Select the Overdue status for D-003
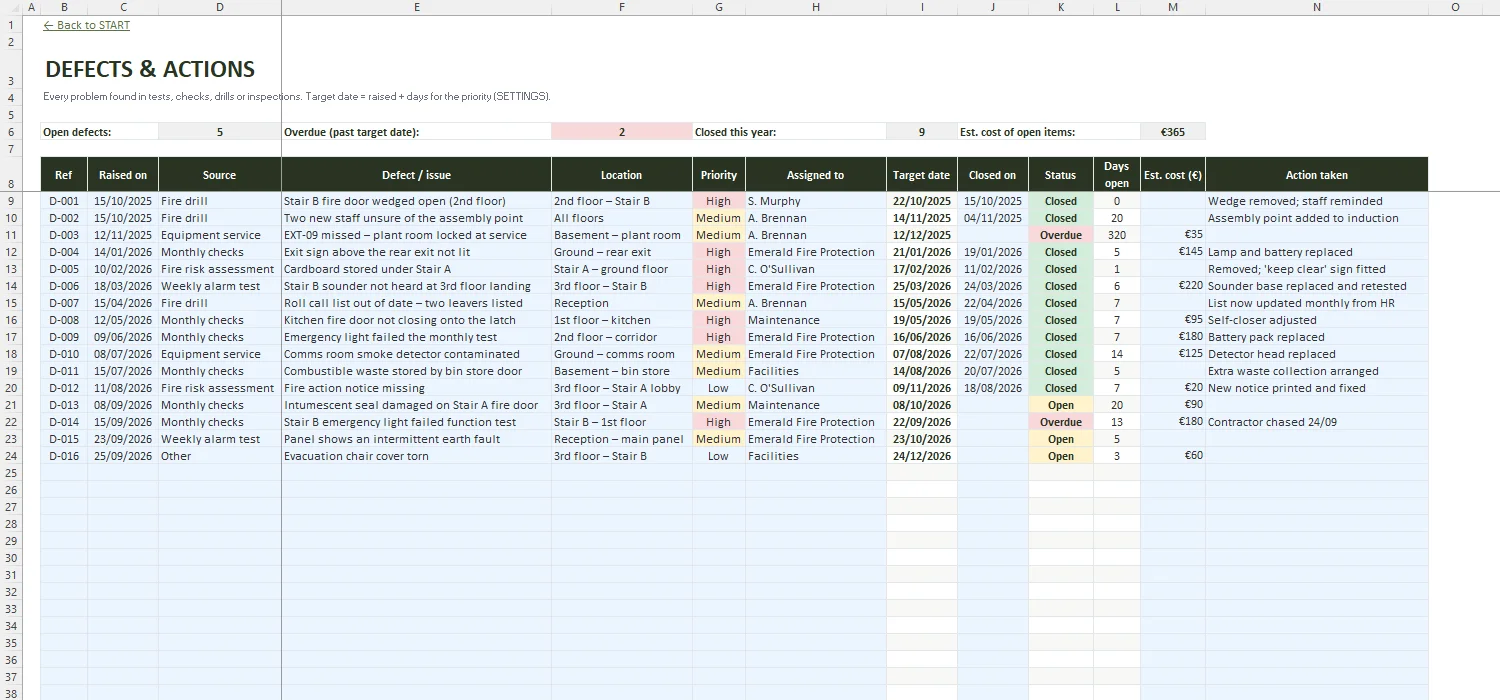This screenshot has width=1500, height=700. click(x=1061, y=235)
